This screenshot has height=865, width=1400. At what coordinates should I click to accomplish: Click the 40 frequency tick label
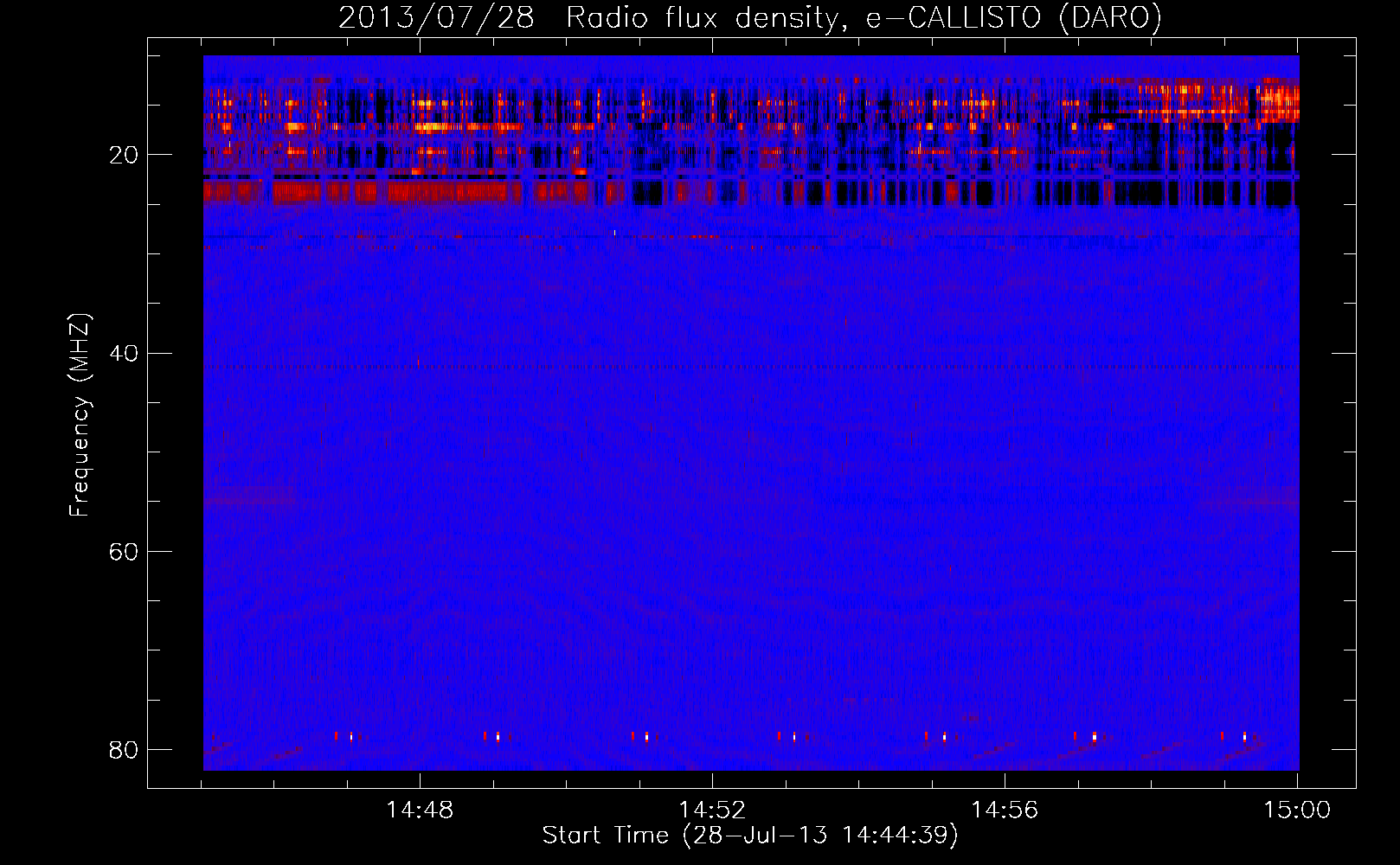[124, 354]
